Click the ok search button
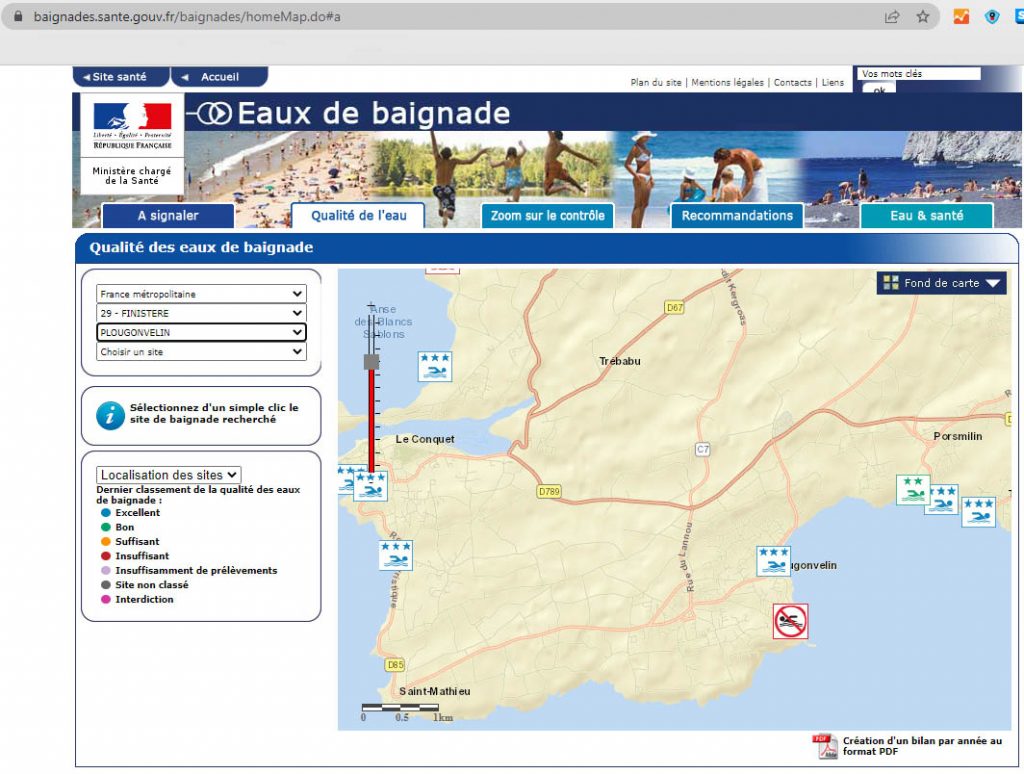1024x774 pixels. (x=879, y=89)
